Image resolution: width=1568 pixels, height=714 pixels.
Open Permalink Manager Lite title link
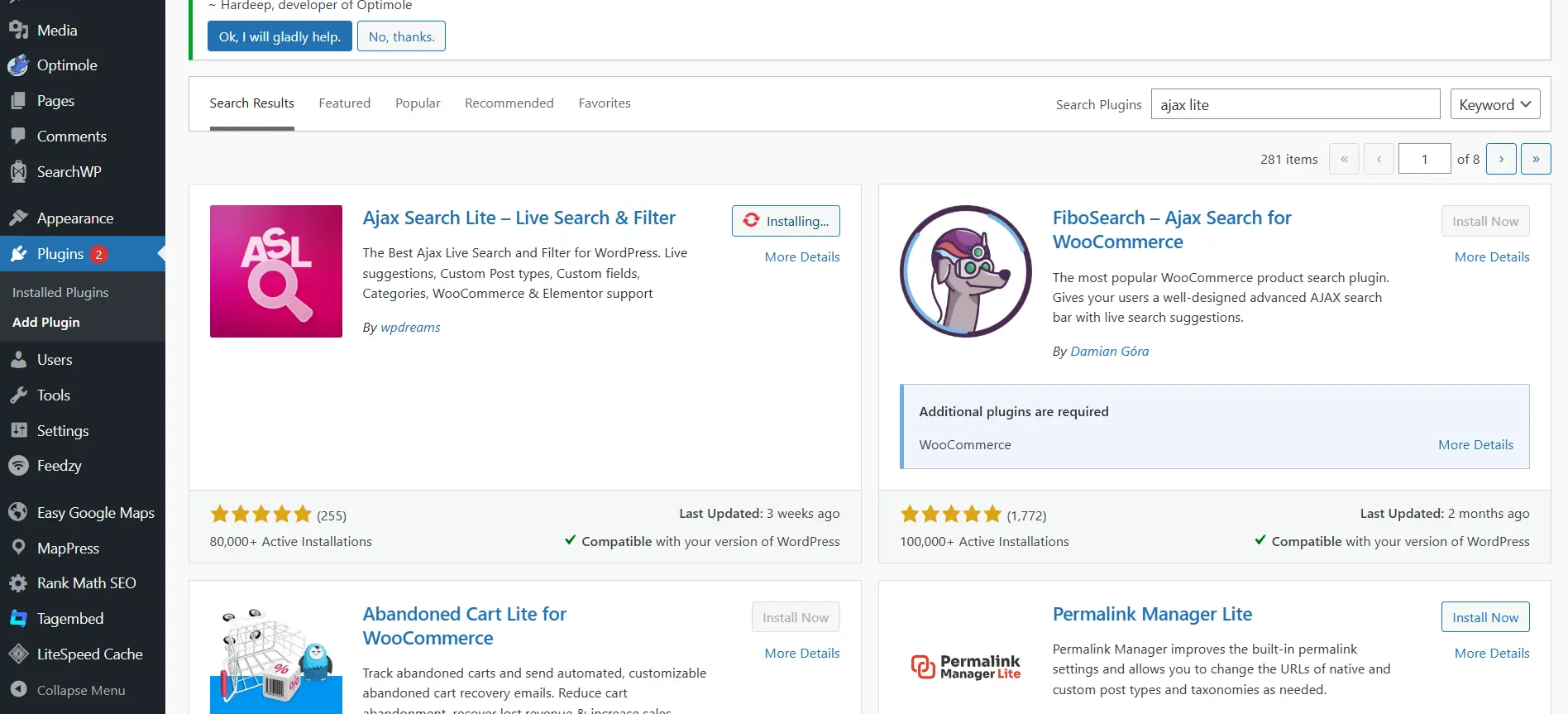(1152, 614)
